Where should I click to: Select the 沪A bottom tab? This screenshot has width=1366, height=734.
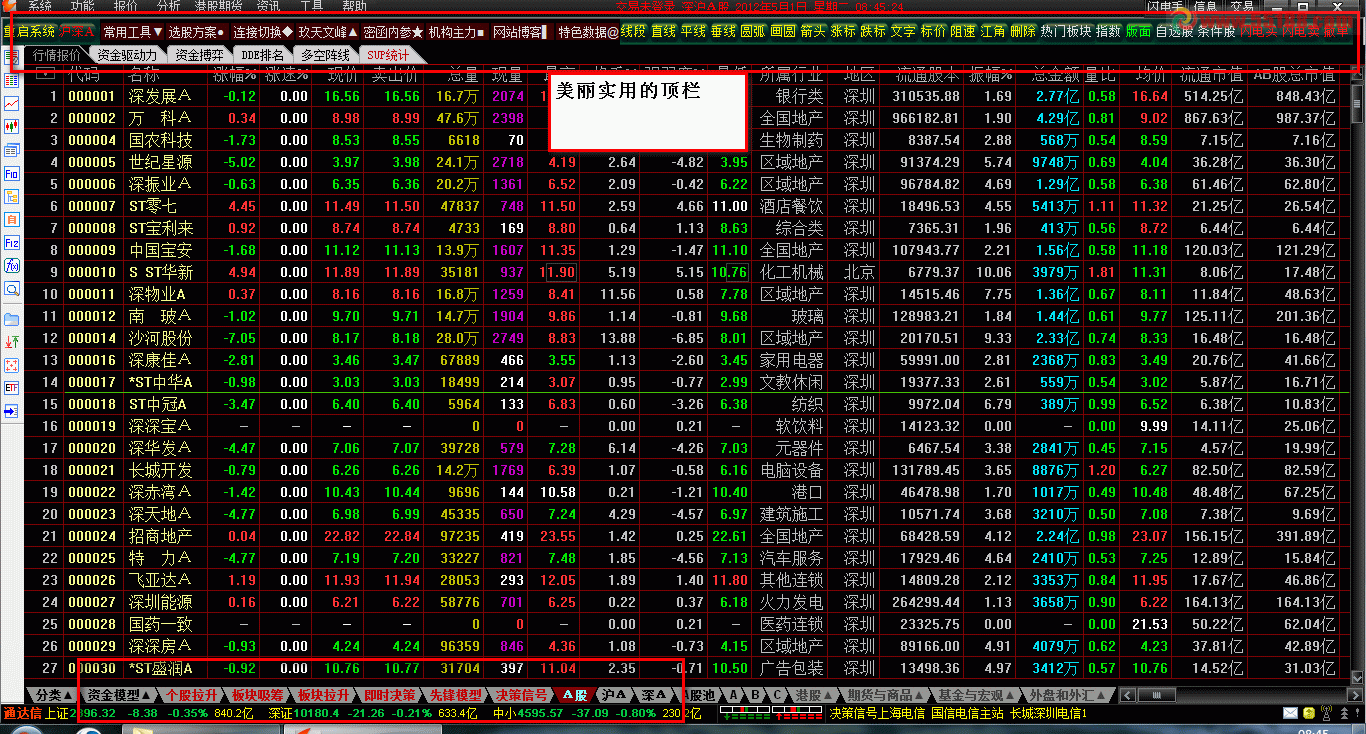[x=613, y=694]
